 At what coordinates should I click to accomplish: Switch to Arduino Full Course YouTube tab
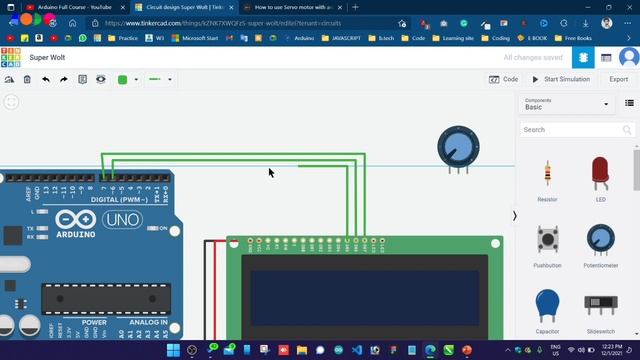76,7
